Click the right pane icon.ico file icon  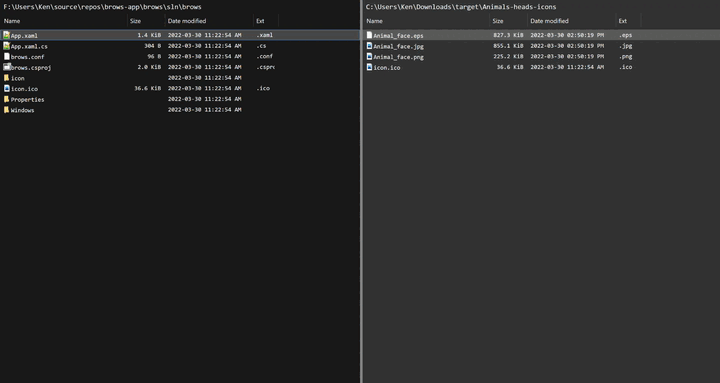(x=369, y=67)
